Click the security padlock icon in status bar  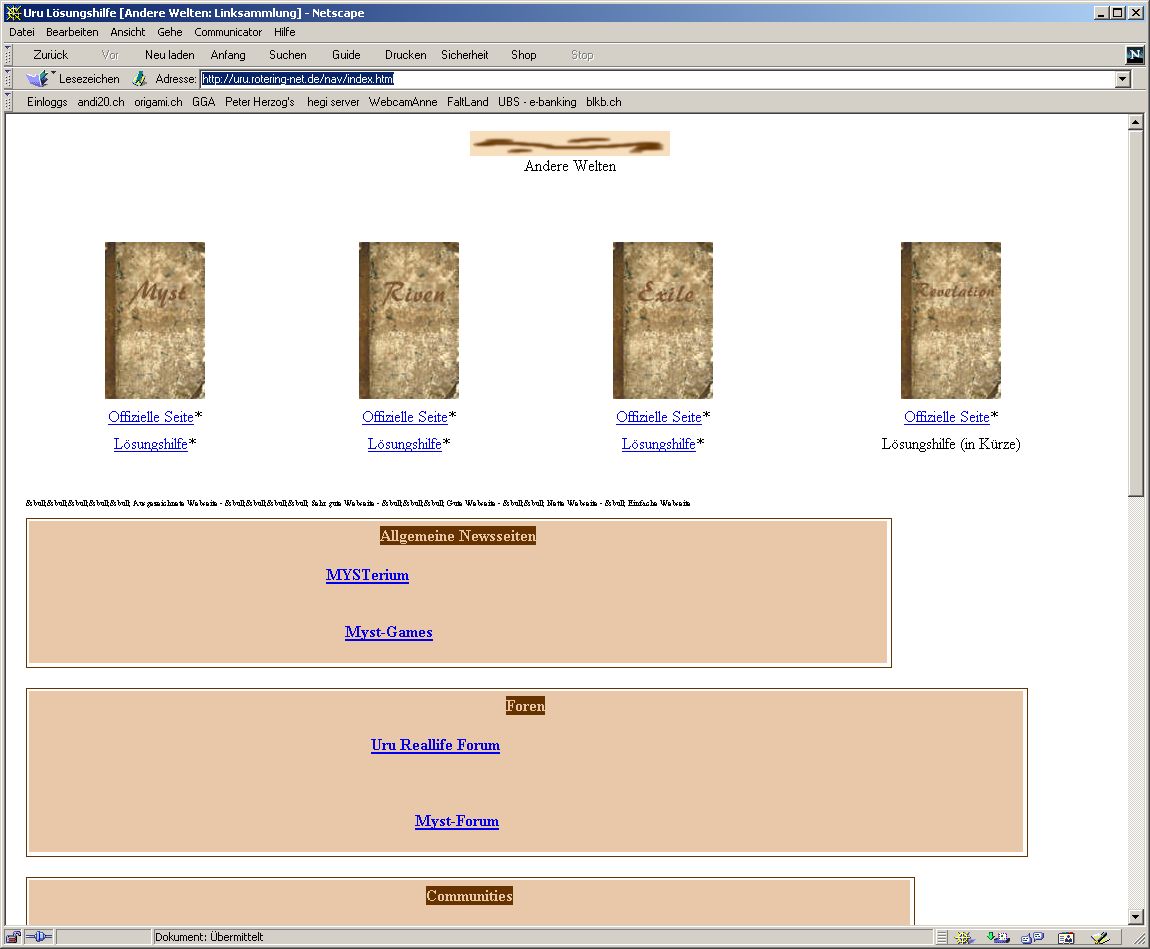(x=14, y=937)
